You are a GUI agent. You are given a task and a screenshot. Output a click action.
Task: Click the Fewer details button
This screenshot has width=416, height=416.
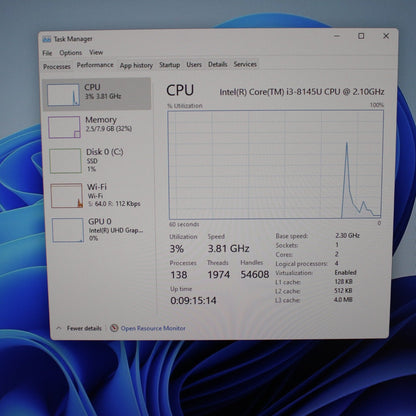pos(84,328)
